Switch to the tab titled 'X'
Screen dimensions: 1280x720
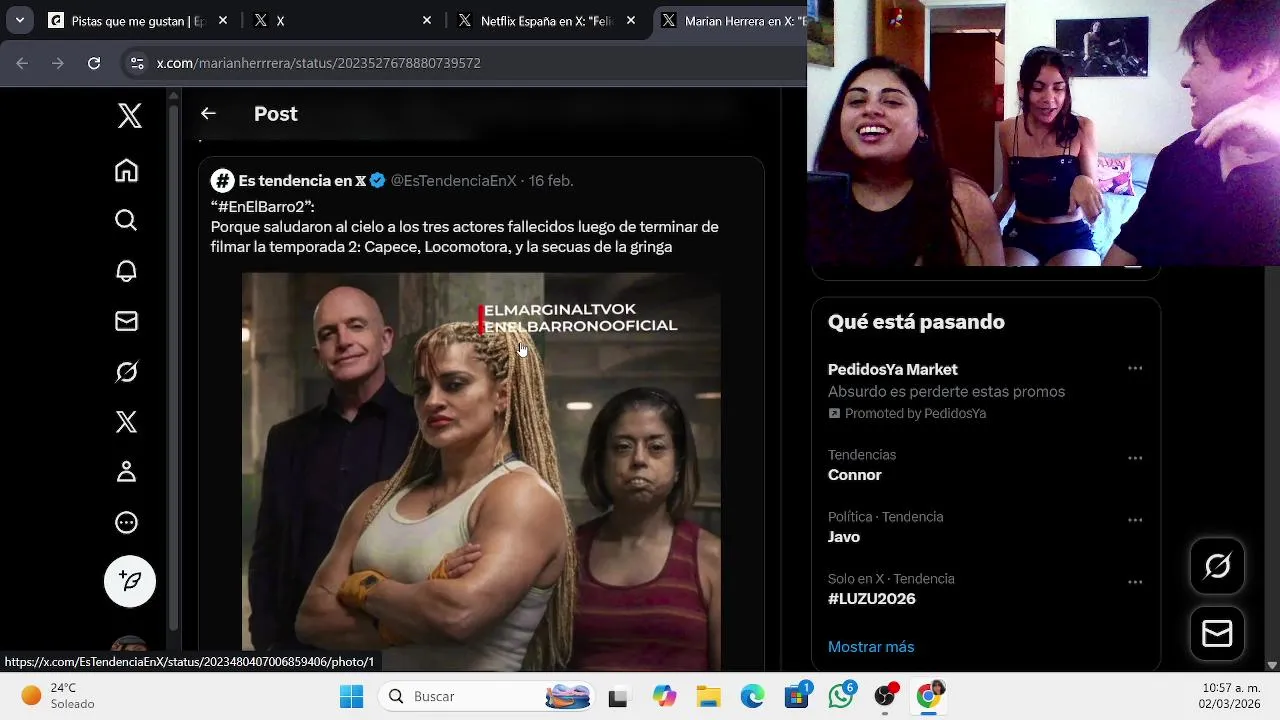coord(342,20)
